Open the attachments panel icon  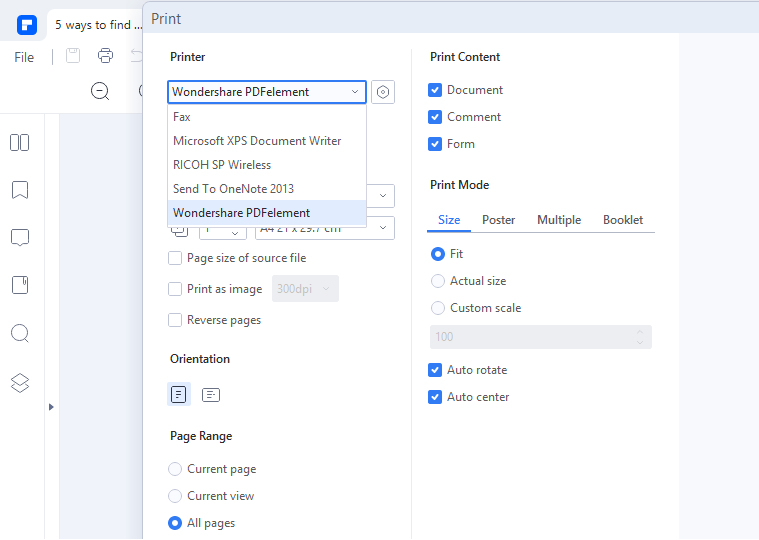tap(19, 286)
